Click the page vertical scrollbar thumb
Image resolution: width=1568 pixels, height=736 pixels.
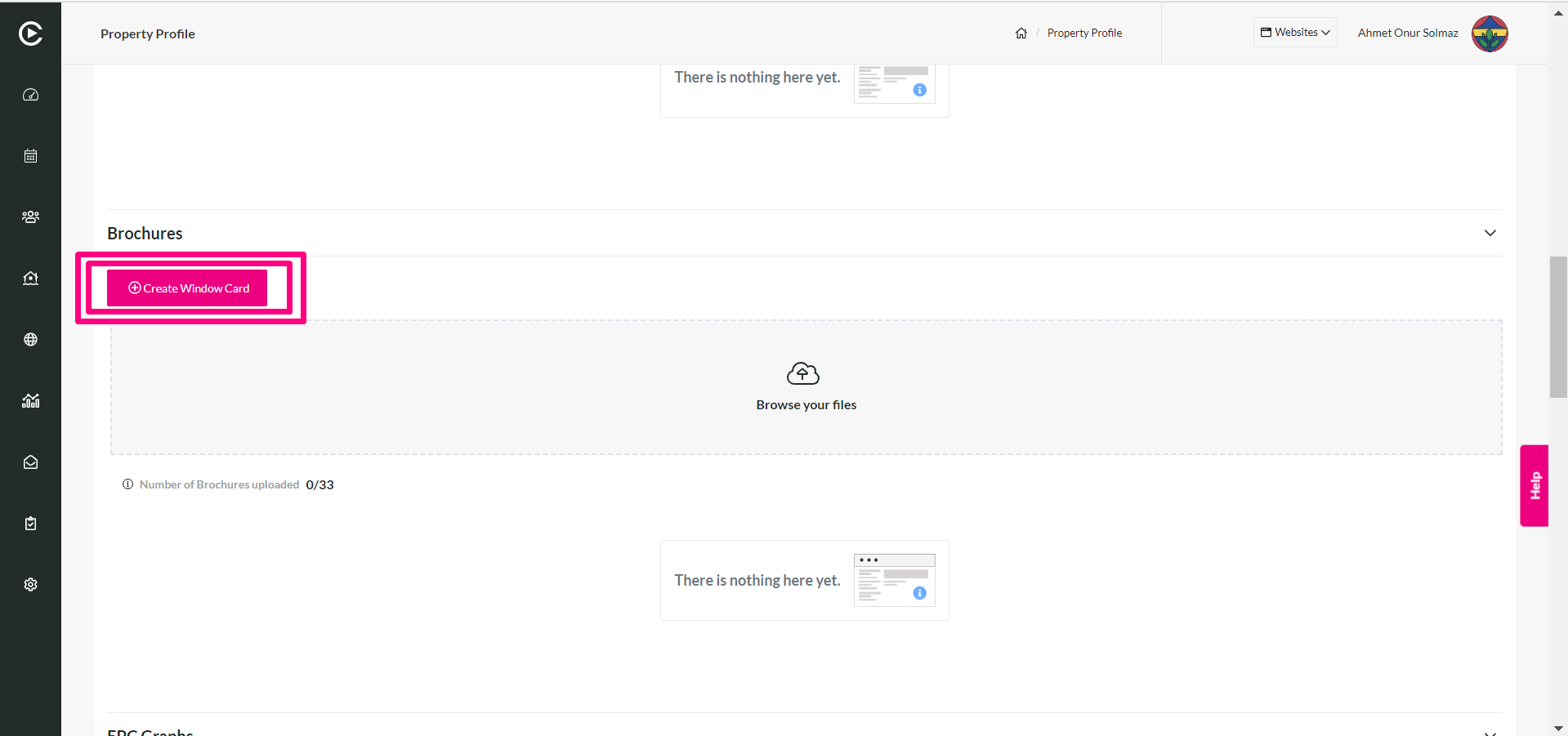[1558, 327]
